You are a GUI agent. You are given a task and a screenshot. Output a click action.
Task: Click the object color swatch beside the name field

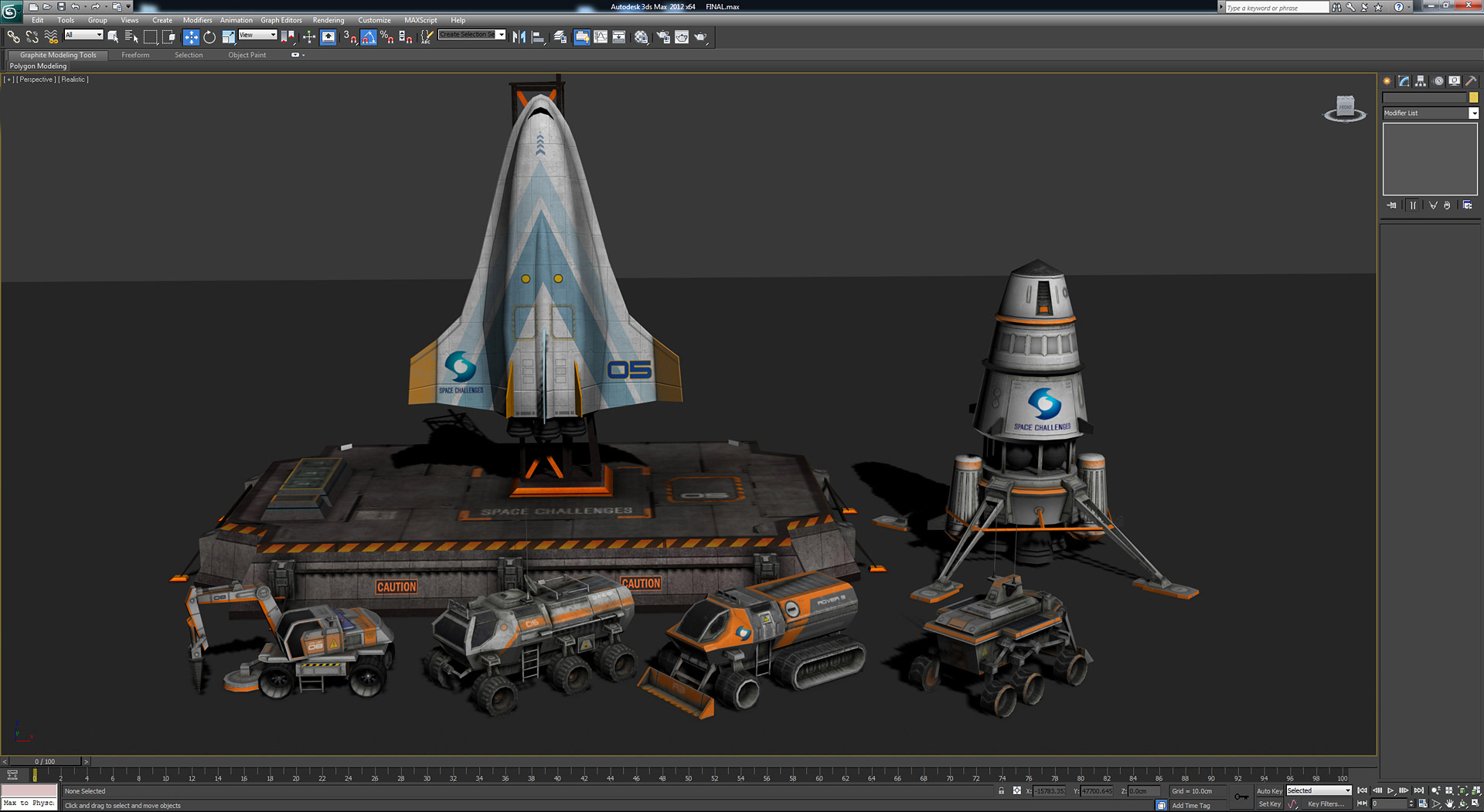pyautogui.click(x=1473, y=97)
